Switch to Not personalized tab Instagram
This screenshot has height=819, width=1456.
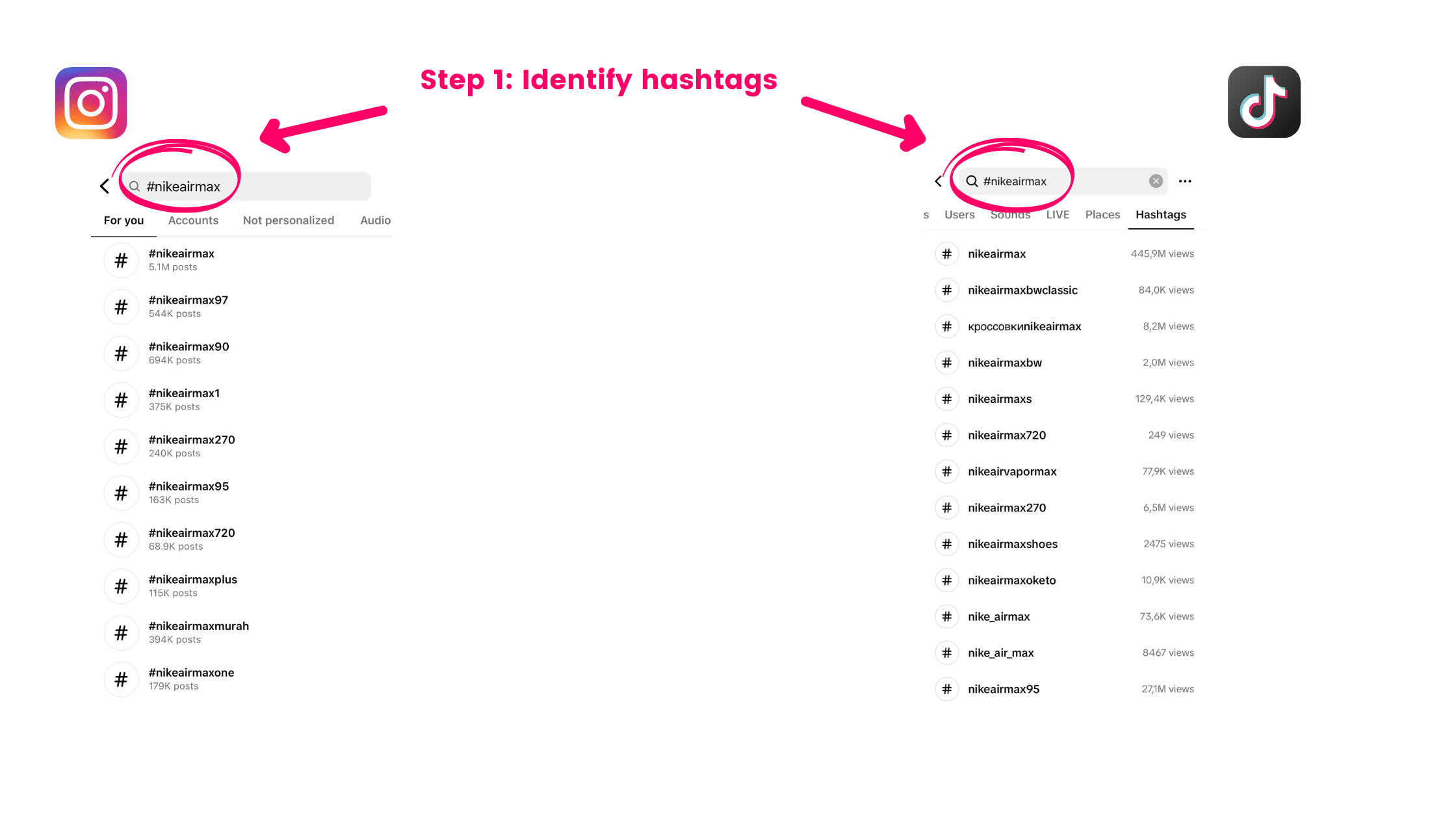(288, 220)
